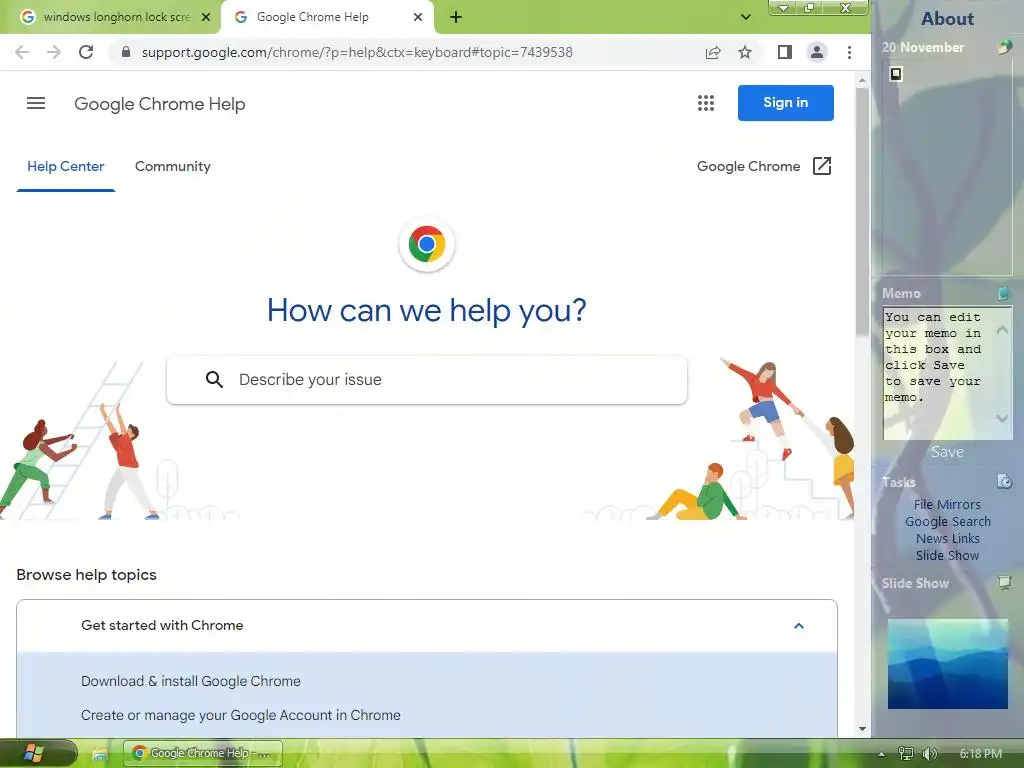Click the small square icon under the date
This screenshot has width=1024, height=768.
(896, 74)
